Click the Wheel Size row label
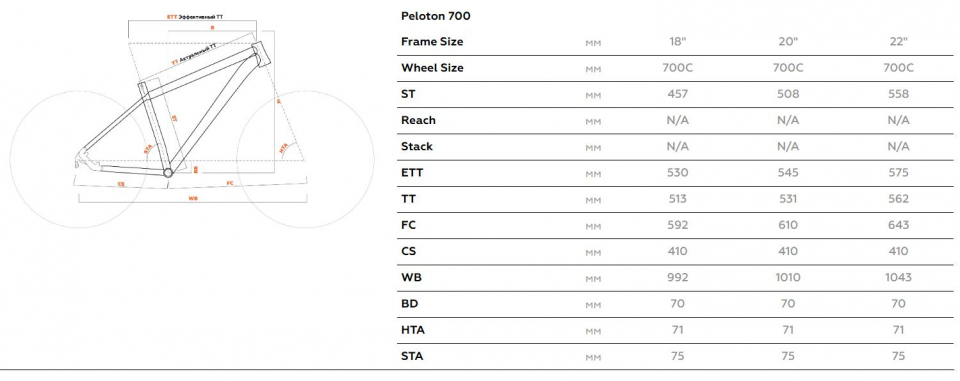Screen dimensions: 960x381 coord(432,68)
